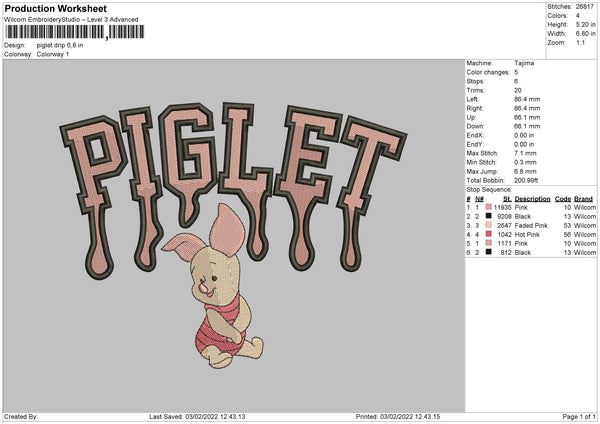Click 'Wilcom EmbroideryStudio – Level 3 Advanced' text

(71, 20)
